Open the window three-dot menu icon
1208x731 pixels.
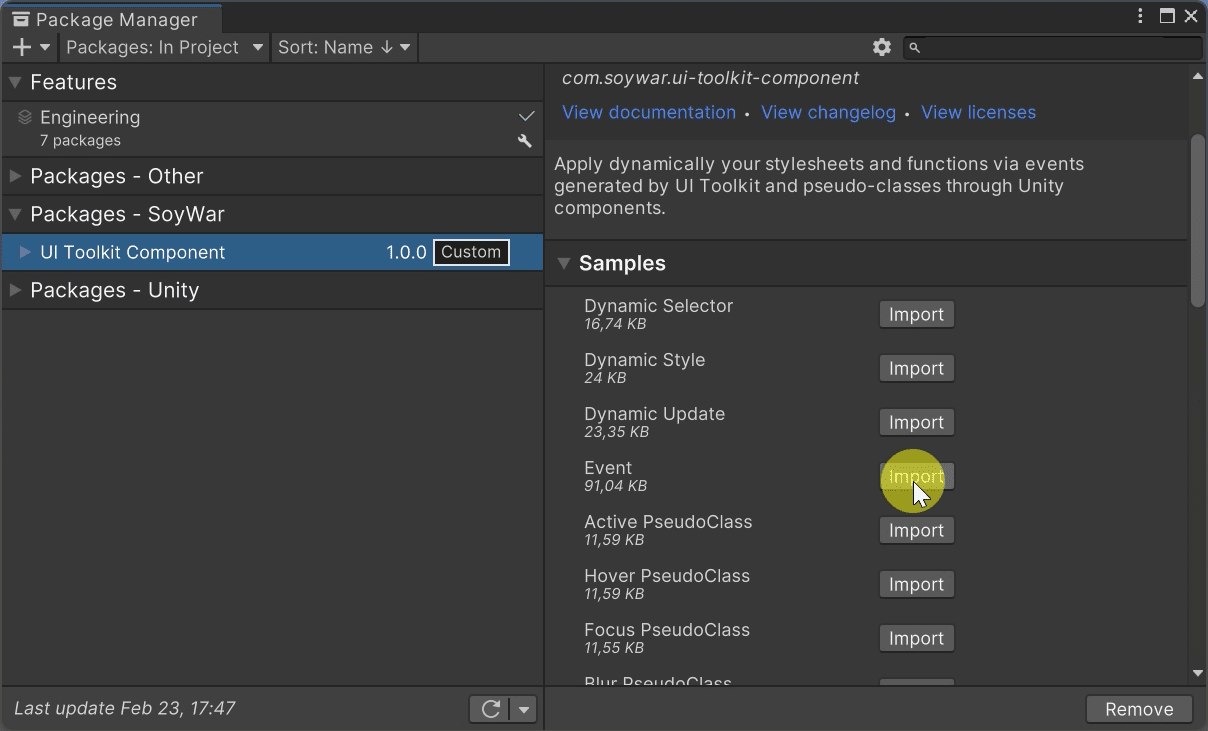1139,16
